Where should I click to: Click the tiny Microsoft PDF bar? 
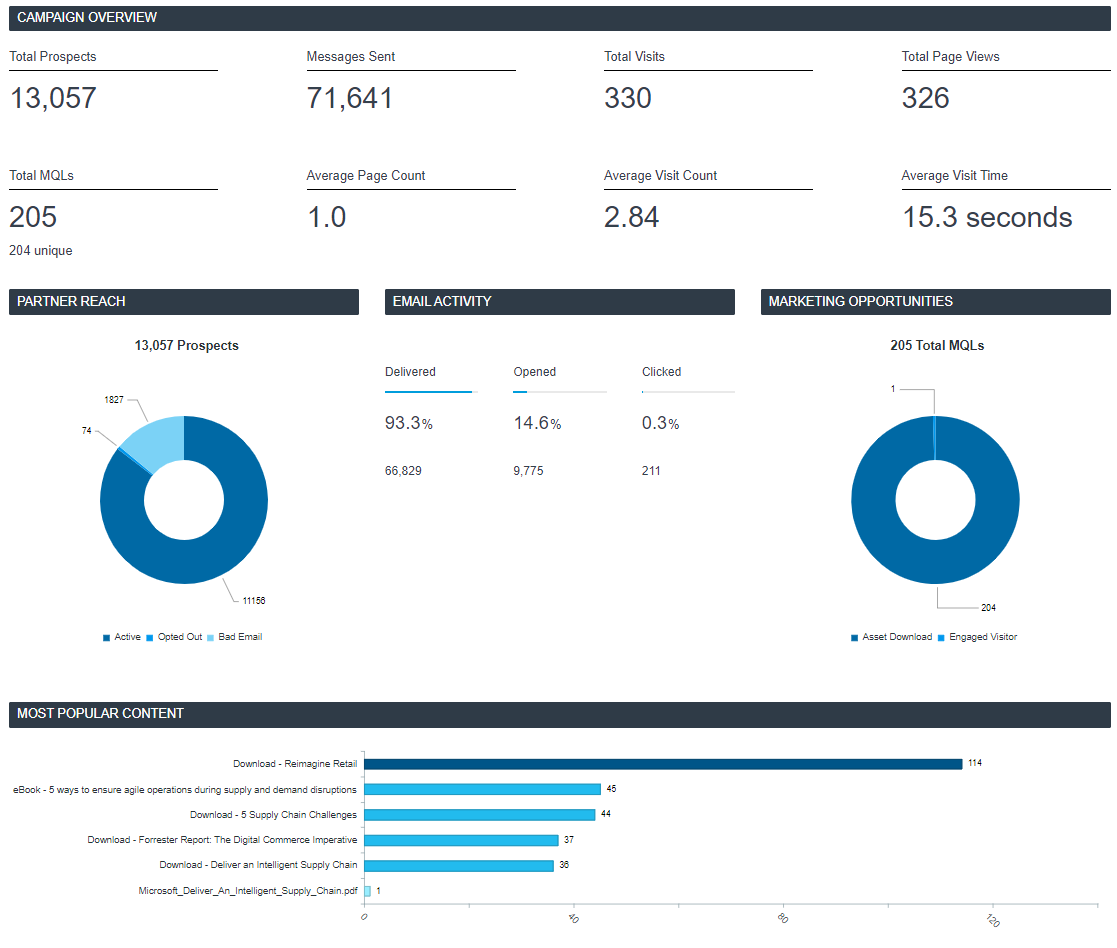pyautogui.click(x=368, y=891)
